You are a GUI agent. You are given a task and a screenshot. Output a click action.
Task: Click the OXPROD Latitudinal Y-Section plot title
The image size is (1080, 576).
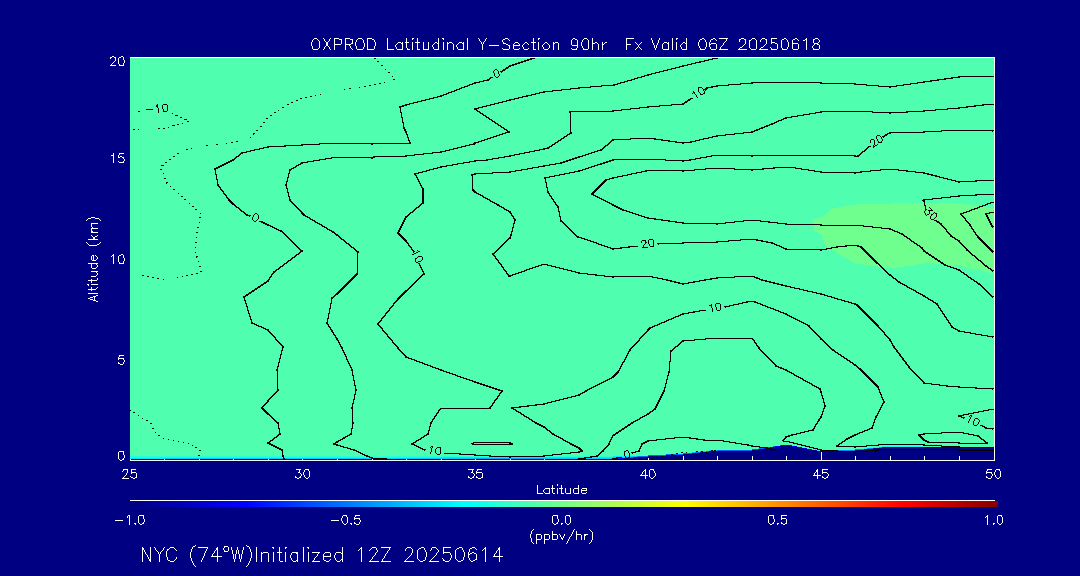(565, 45)
